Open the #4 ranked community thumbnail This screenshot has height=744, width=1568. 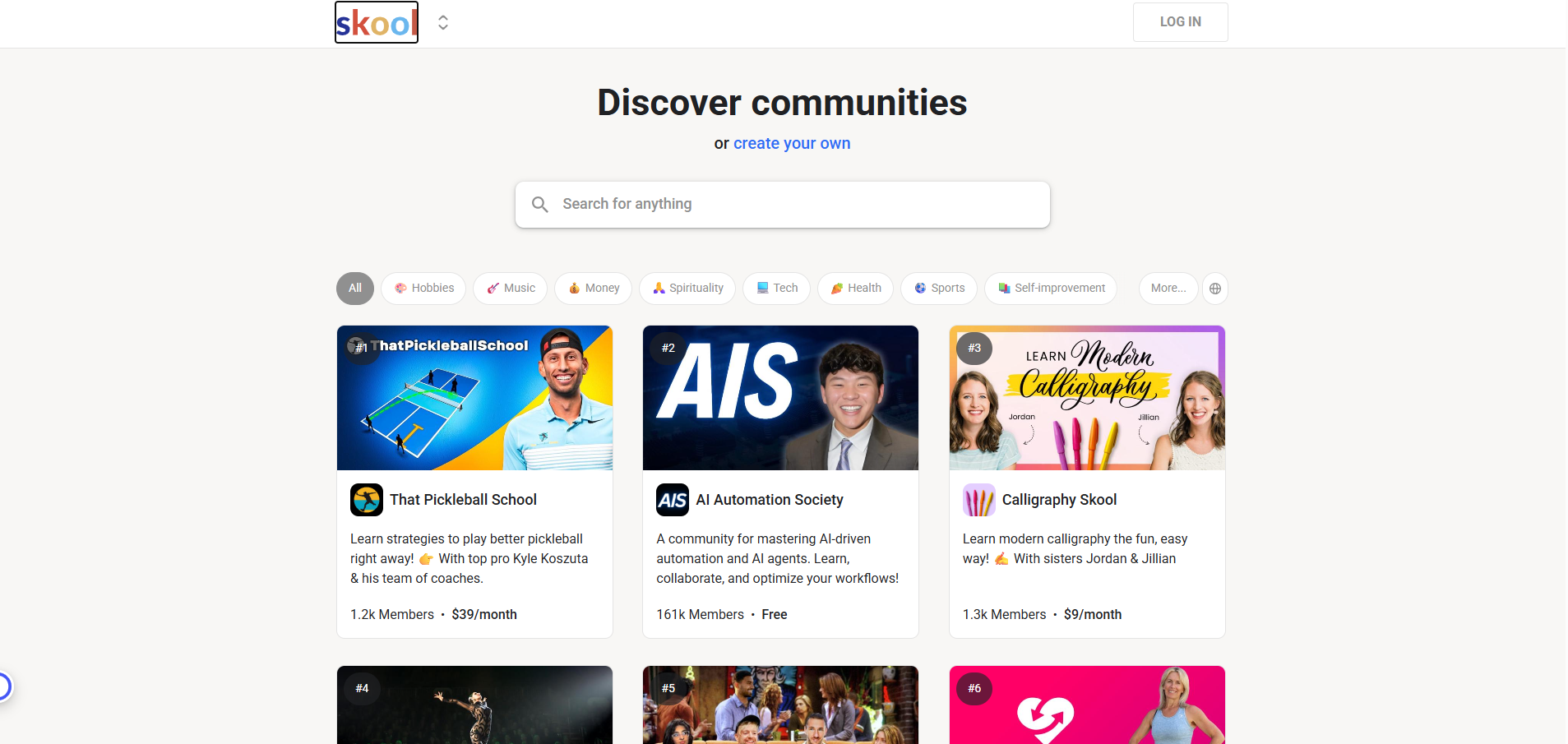pyautogui.click(x=474, y=705)
